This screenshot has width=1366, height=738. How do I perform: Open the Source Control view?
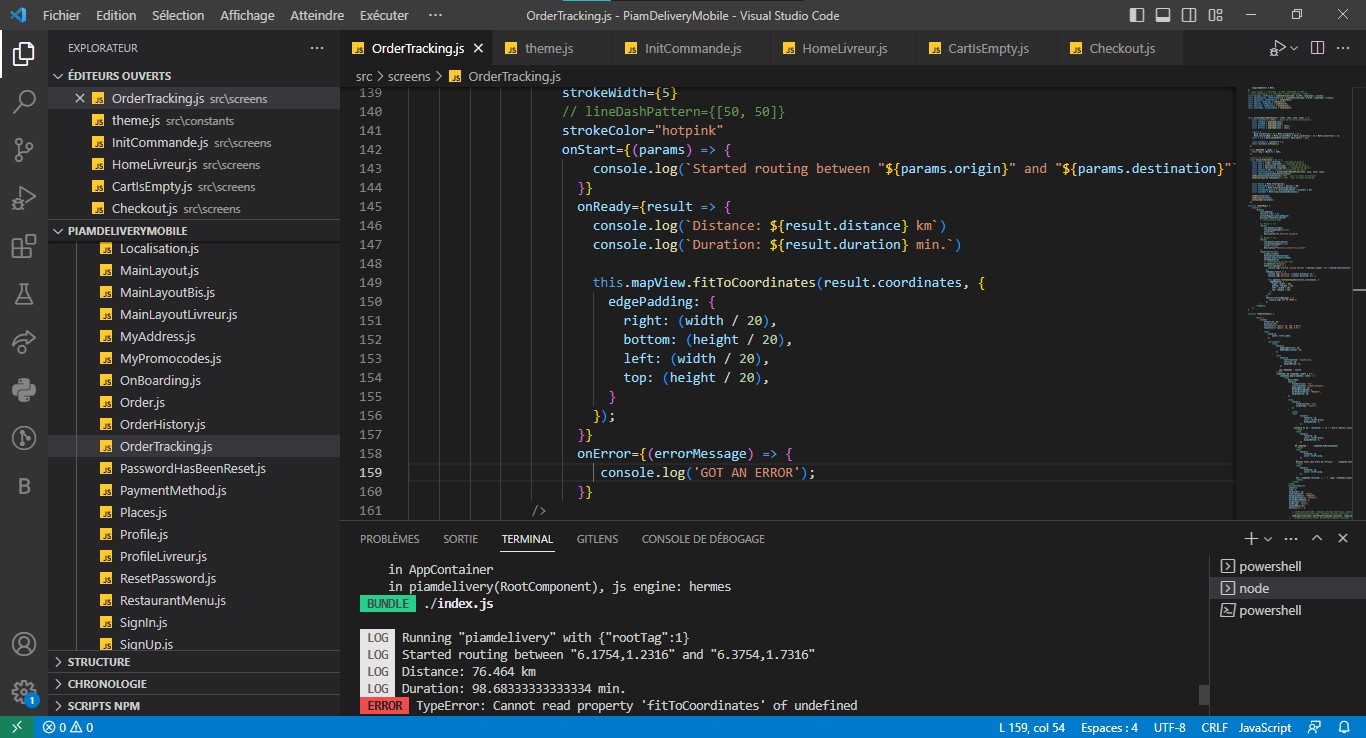point(23,150)
